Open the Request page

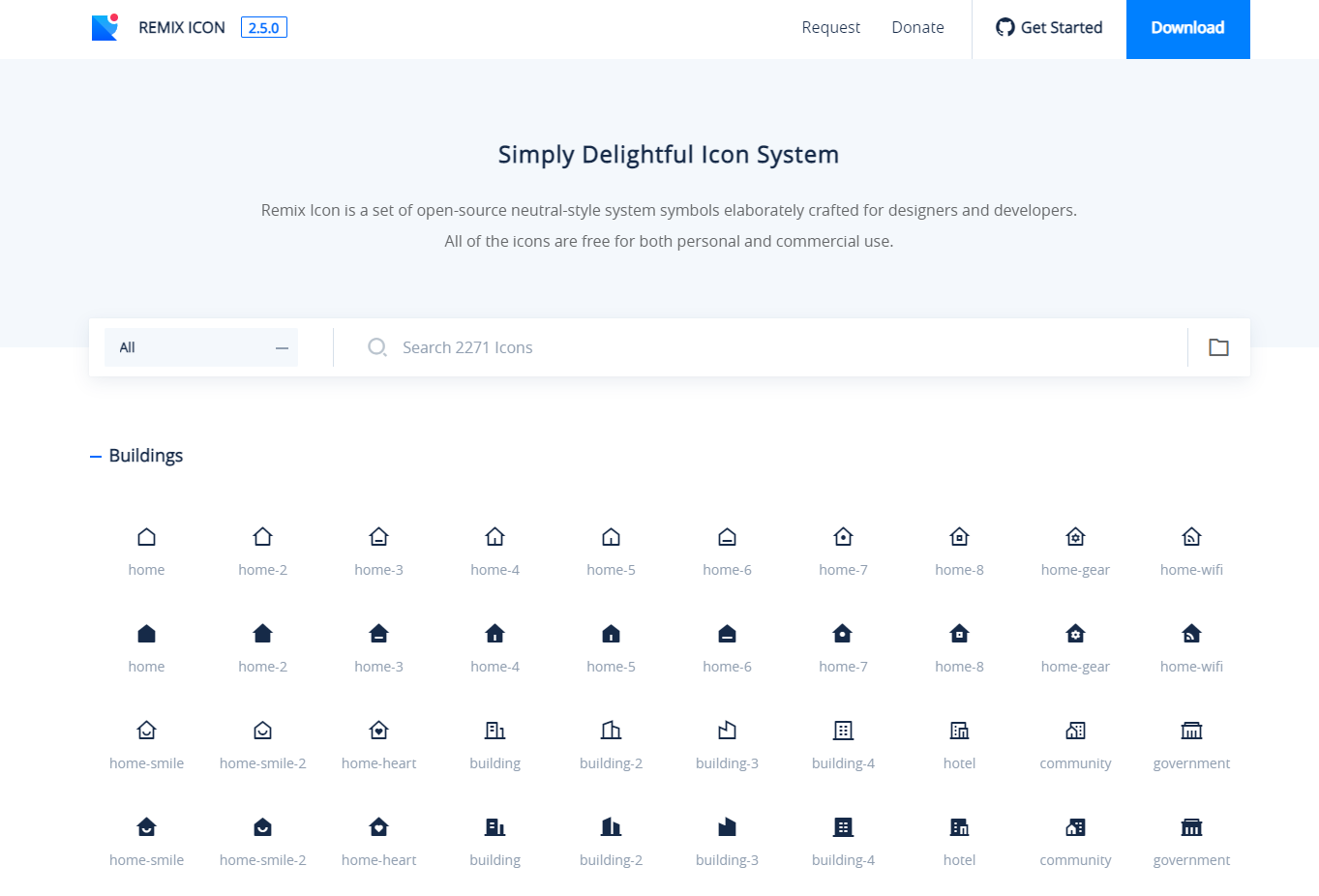(x=830, y=28)
